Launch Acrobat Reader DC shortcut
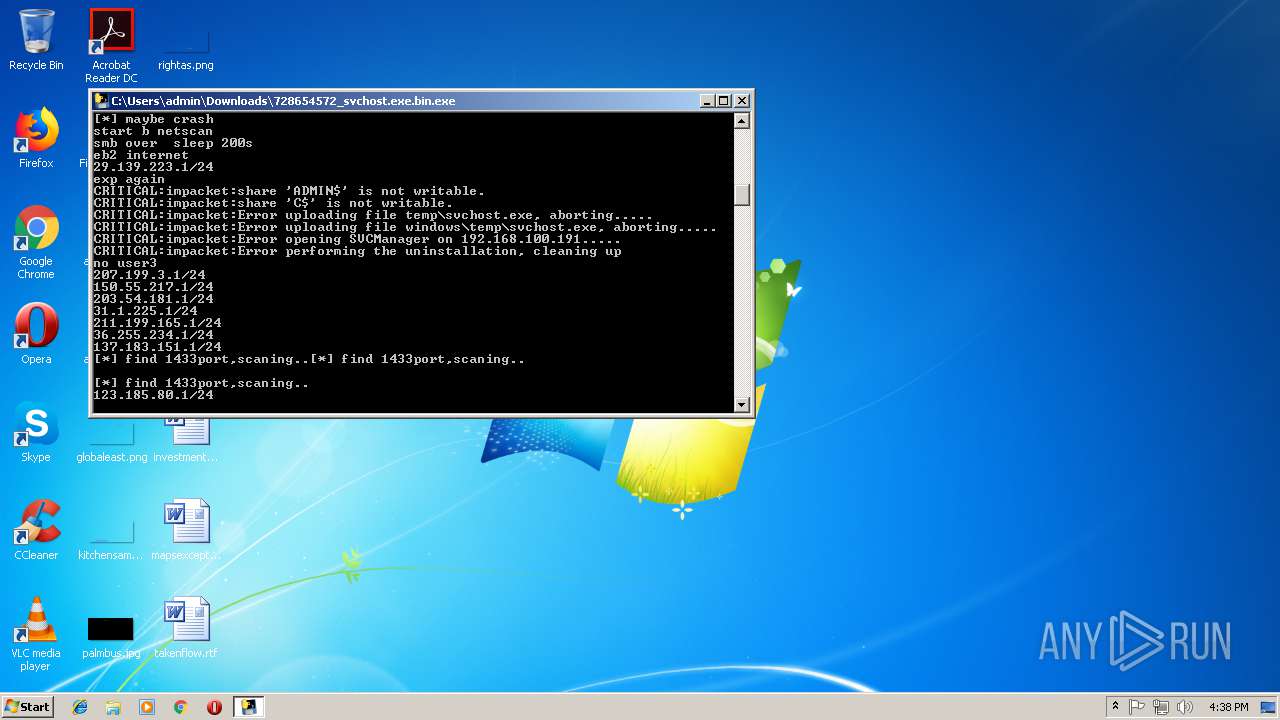Image resolution: width=1280 pixels, height=720 pixels. pos(111,46)
